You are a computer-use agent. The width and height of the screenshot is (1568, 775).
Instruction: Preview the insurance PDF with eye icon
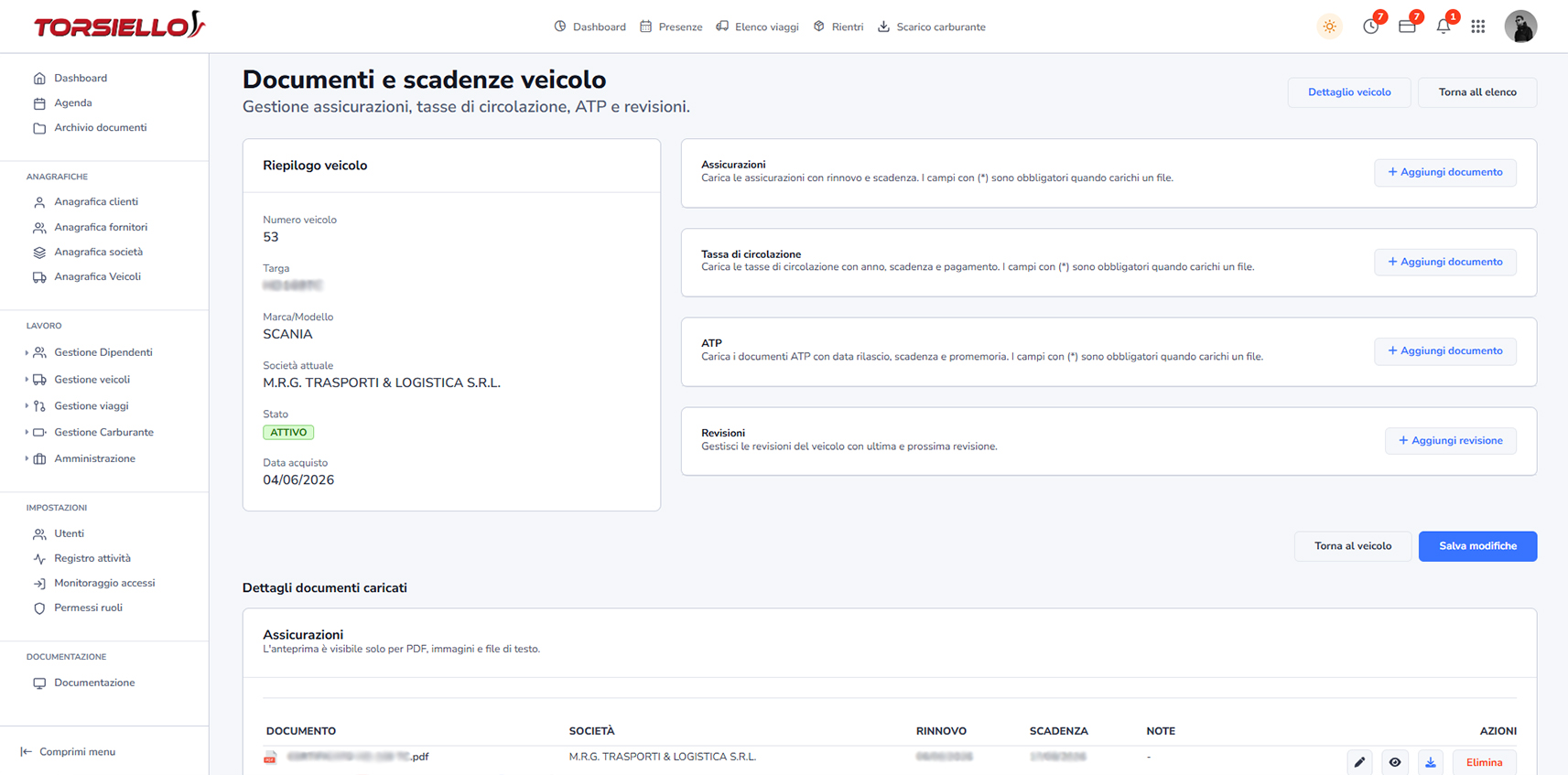click(x=1395, y=762)
